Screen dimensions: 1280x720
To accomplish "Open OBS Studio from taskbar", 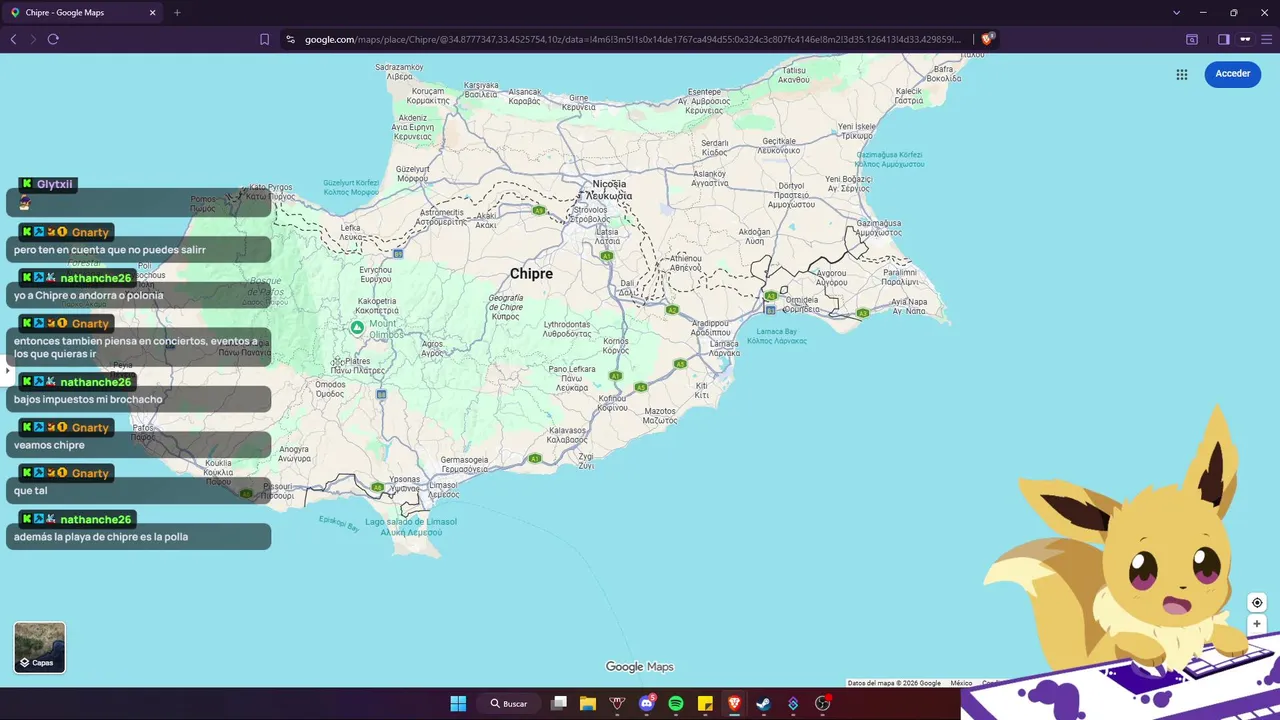I will pyautogui.click(x=822, y=703).
